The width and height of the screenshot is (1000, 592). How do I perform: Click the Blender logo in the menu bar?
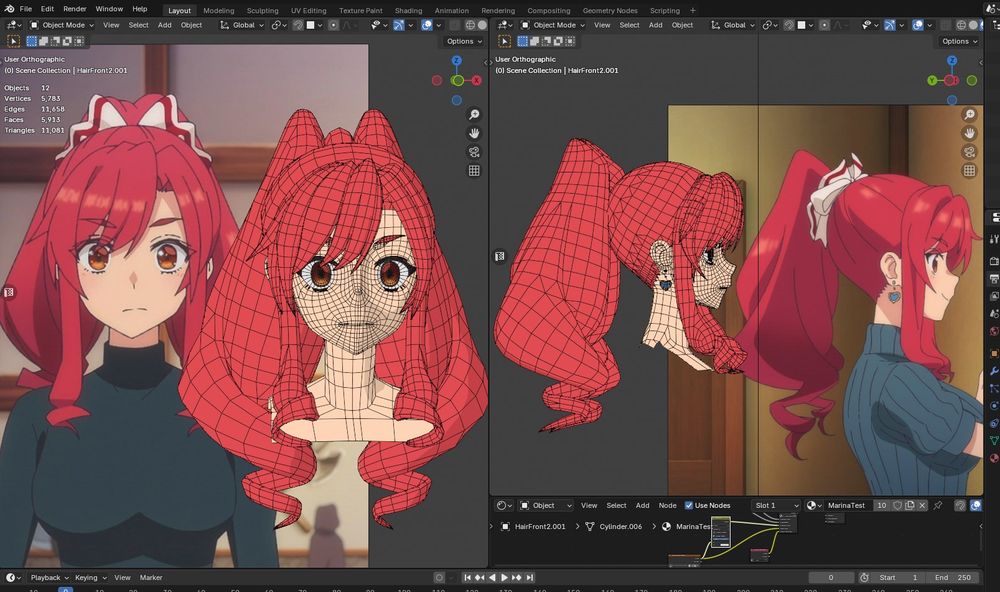(9, 9)
